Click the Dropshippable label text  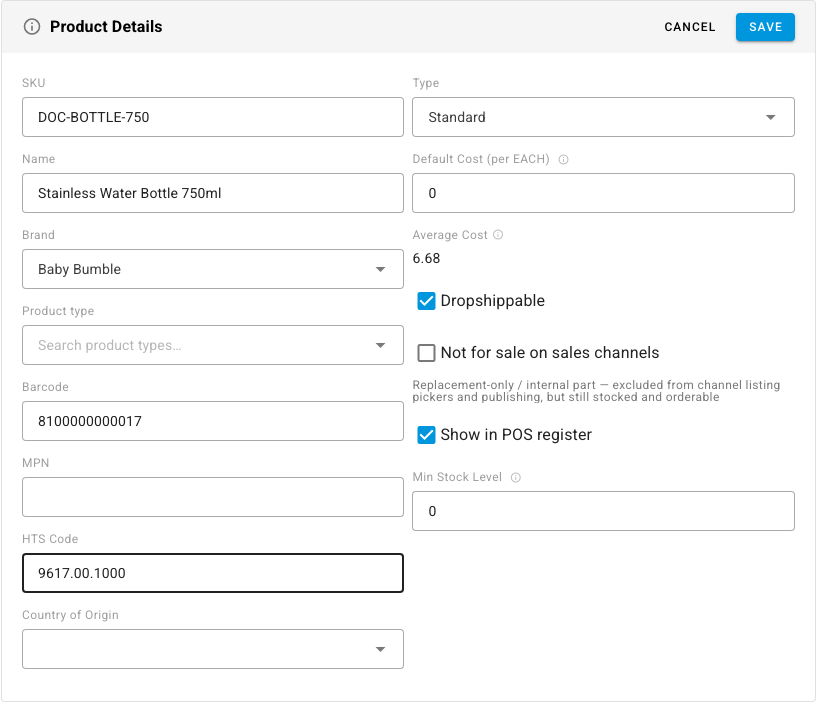(x=492, y=301)
